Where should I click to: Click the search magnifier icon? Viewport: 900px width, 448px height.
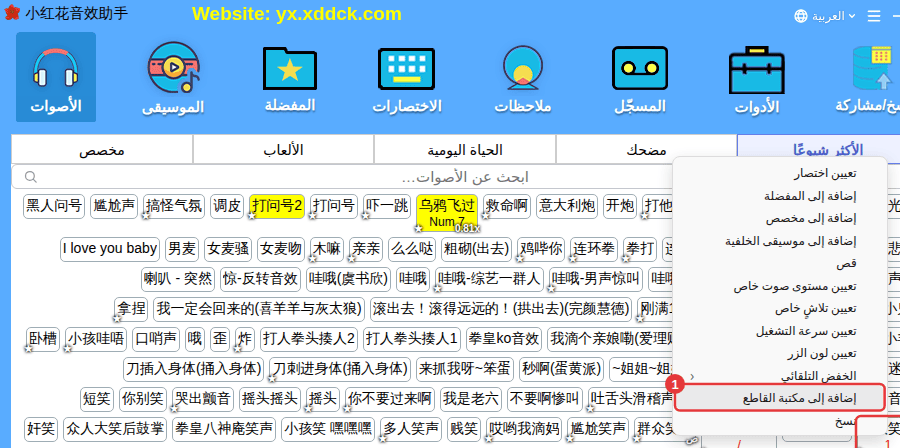tap(31, 177)
